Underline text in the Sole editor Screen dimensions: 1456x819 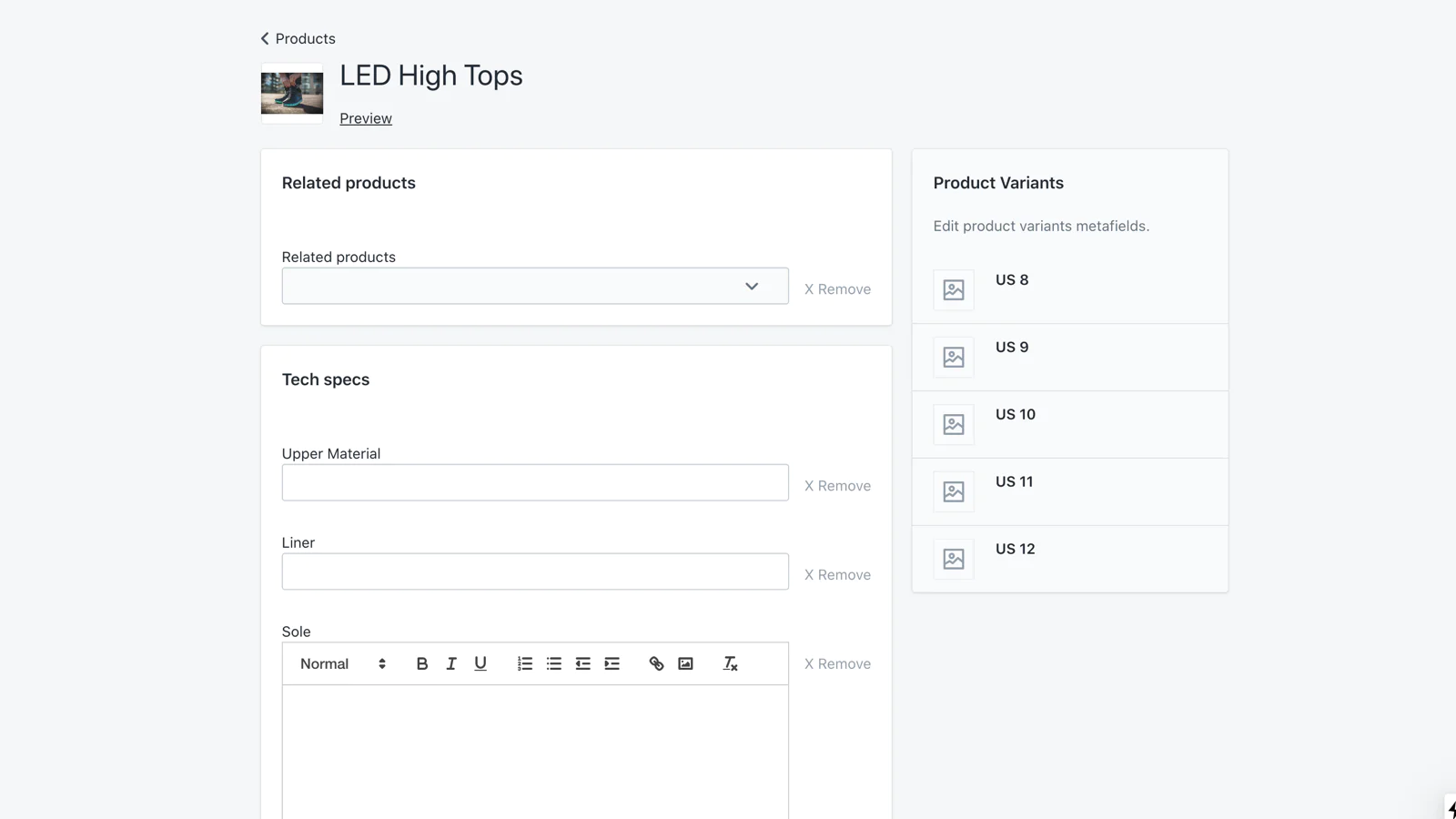tap(480, 664)
